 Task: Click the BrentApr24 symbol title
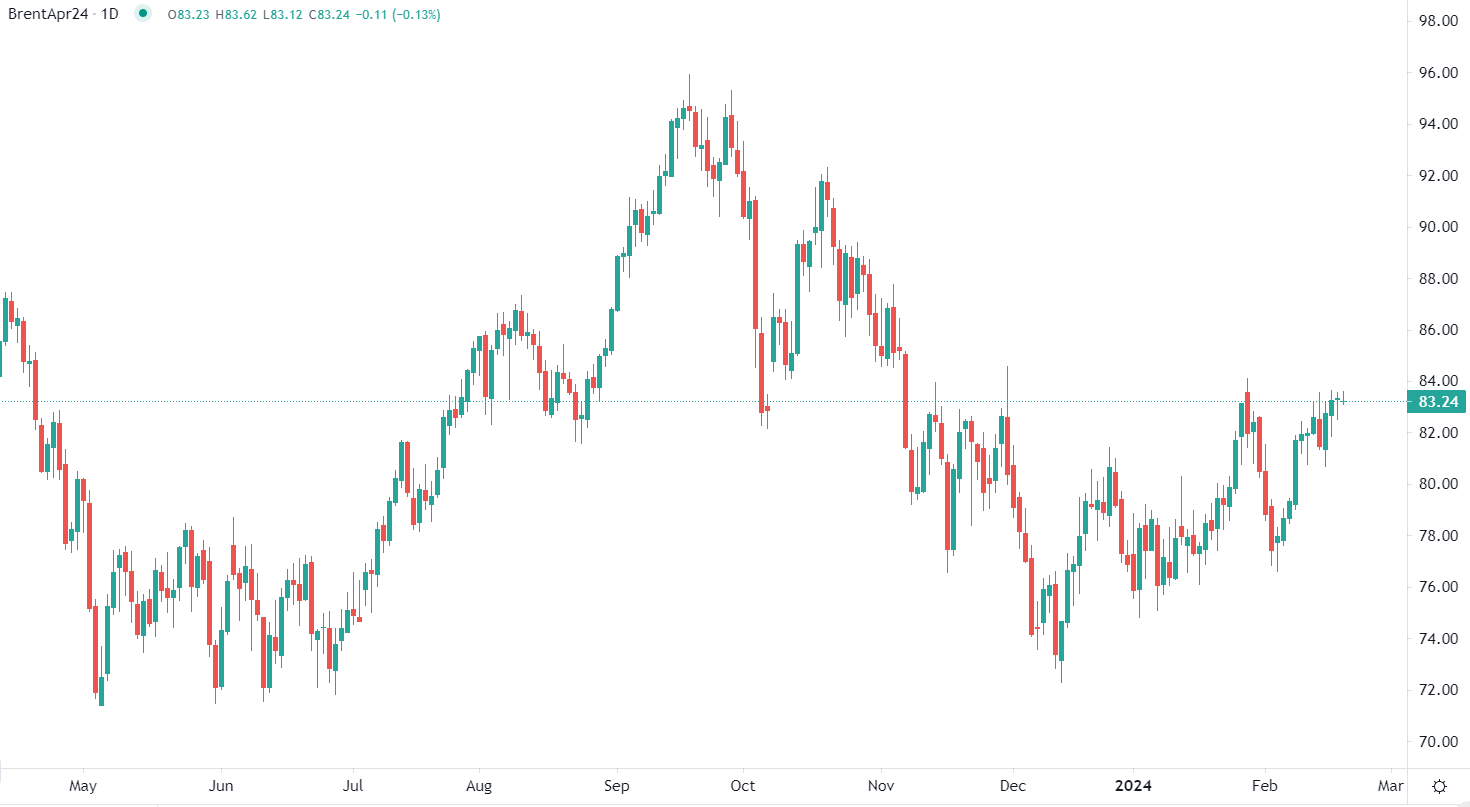coord(46,15)
